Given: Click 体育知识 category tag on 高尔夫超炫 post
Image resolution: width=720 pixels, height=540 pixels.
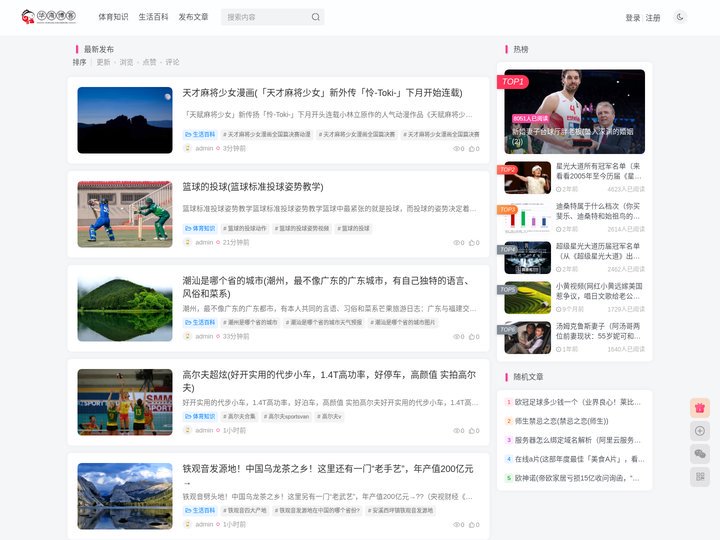Looking at the screenshot, I should 200,416.
